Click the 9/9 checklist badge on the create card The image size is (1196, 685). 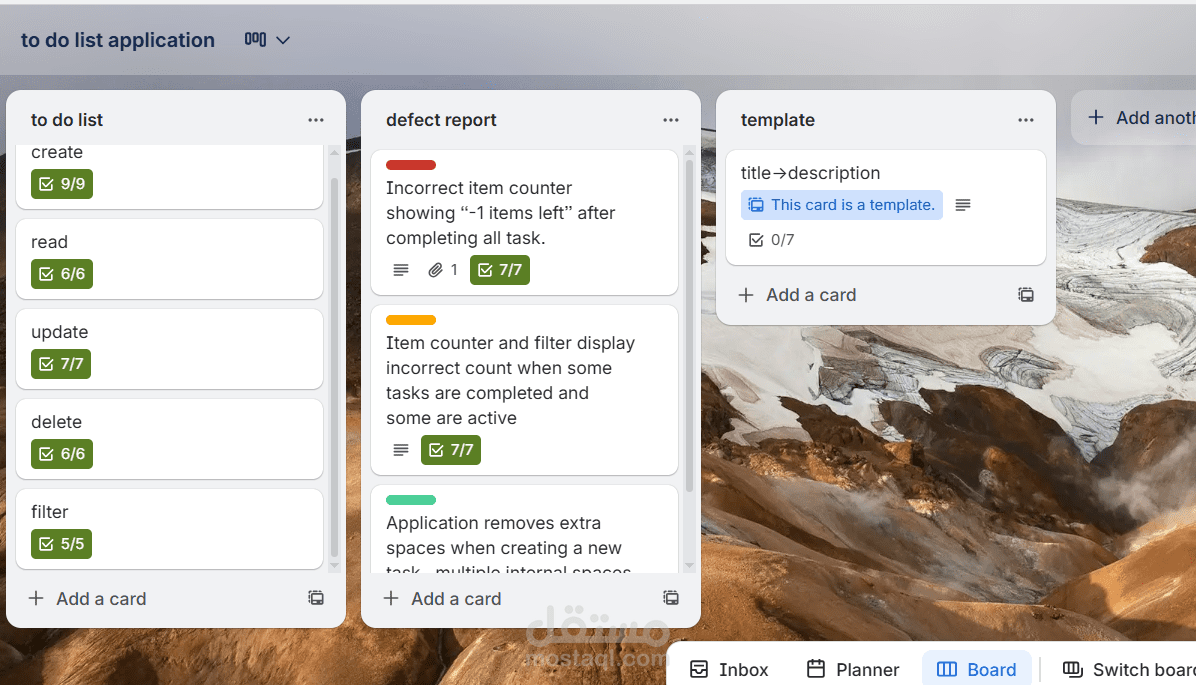(61, 183)
